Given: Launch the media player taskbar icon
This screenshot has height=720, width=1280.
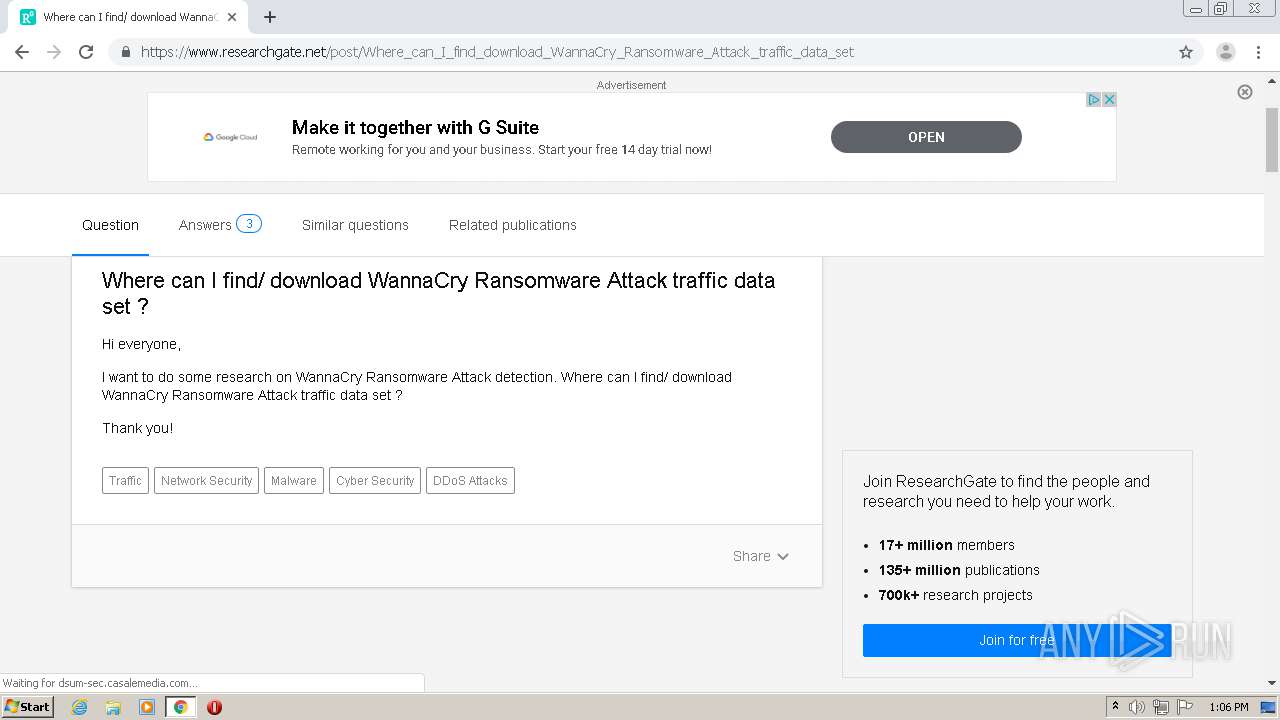Looking at the screenshot, I should [x=147, y=707].
